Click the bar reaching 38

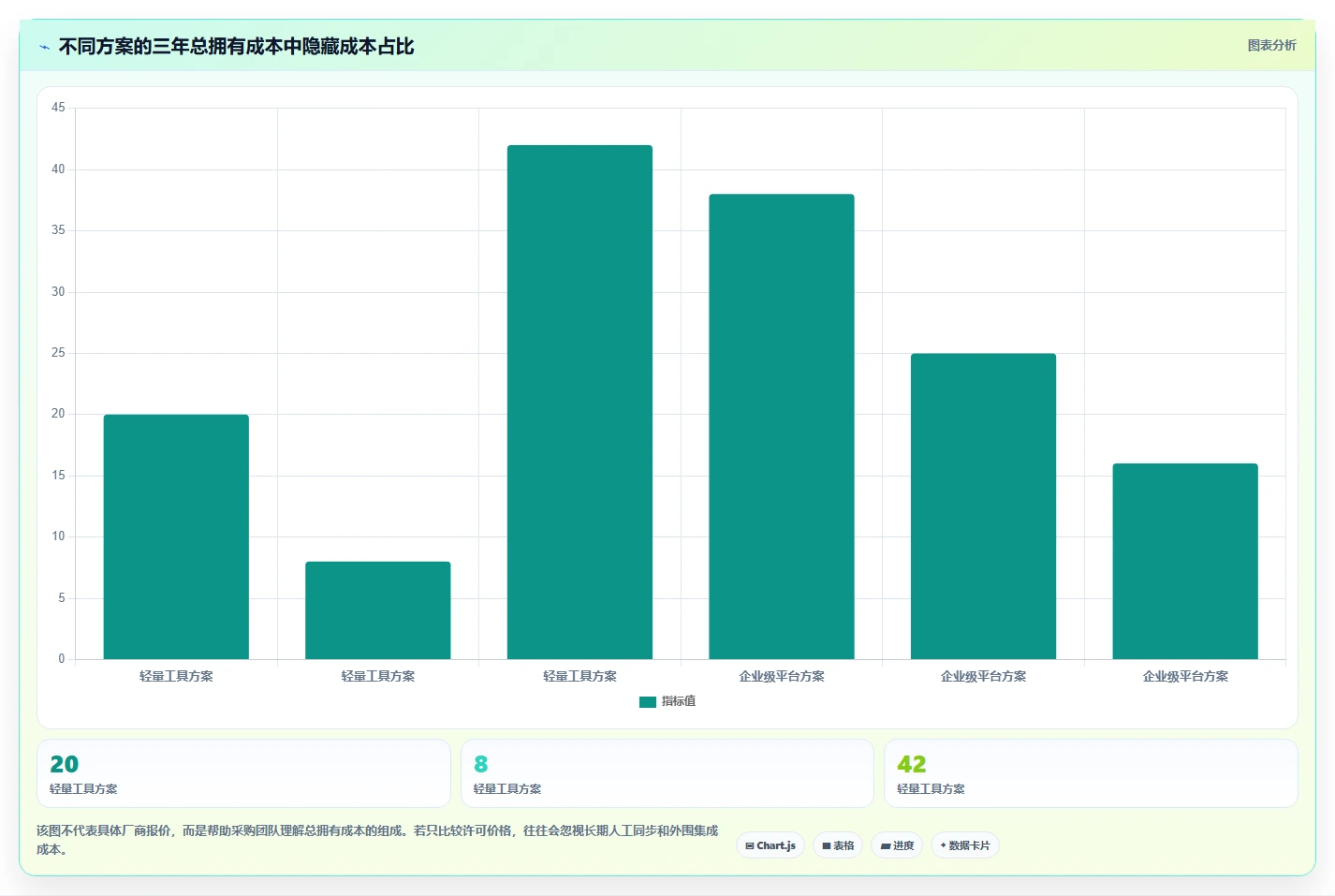pyautogui.click(x=782, y=426)
